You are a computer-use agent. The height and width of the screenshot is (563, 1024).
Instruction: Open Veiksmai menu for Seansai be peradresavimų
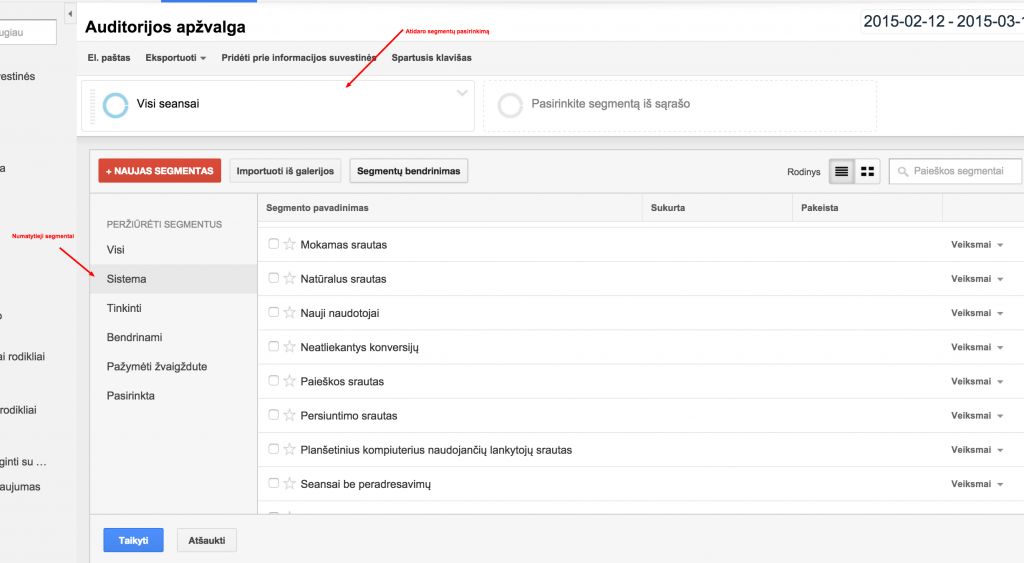tap(976, 483)
